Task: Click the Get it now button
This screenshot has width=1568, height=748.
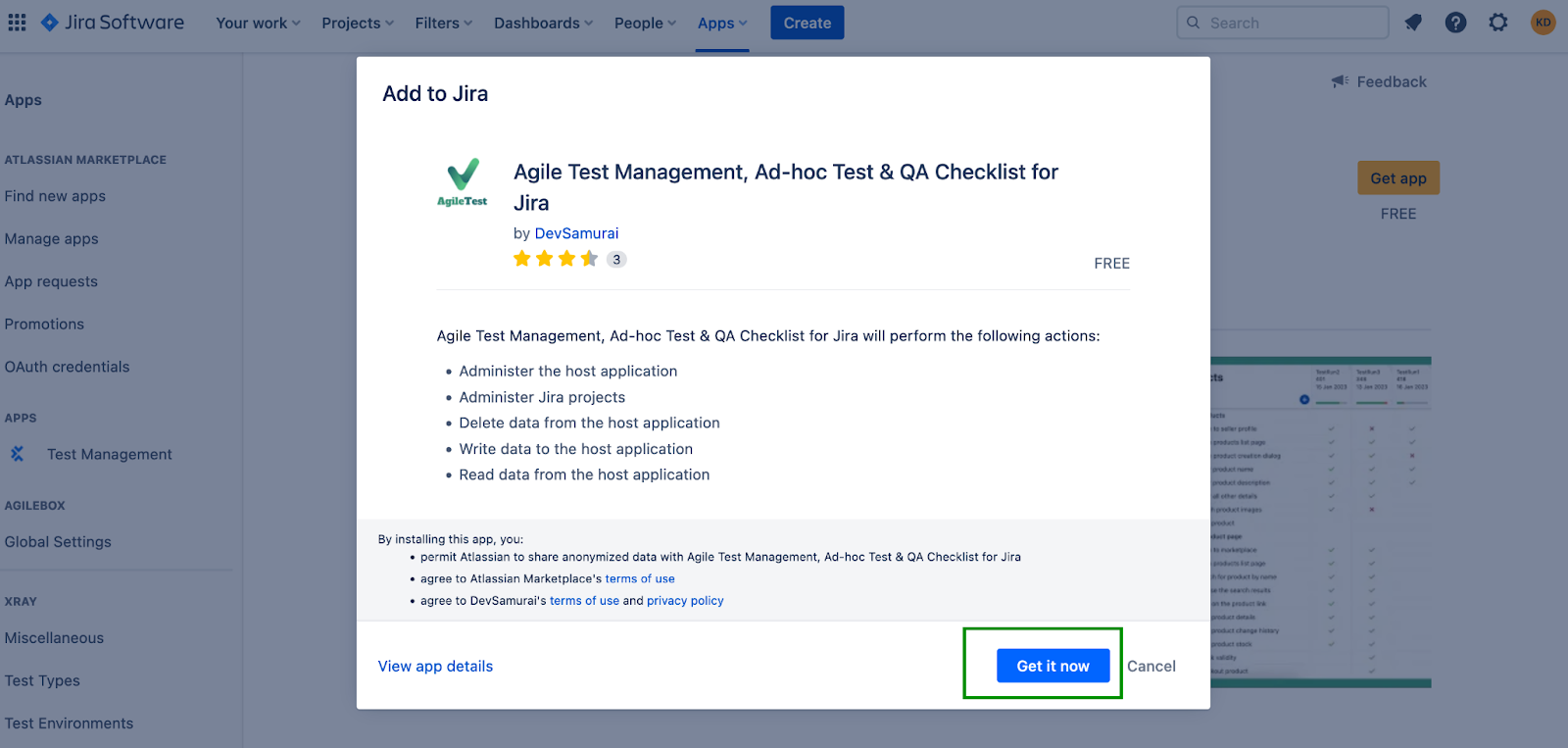Action: [1053, 666]
